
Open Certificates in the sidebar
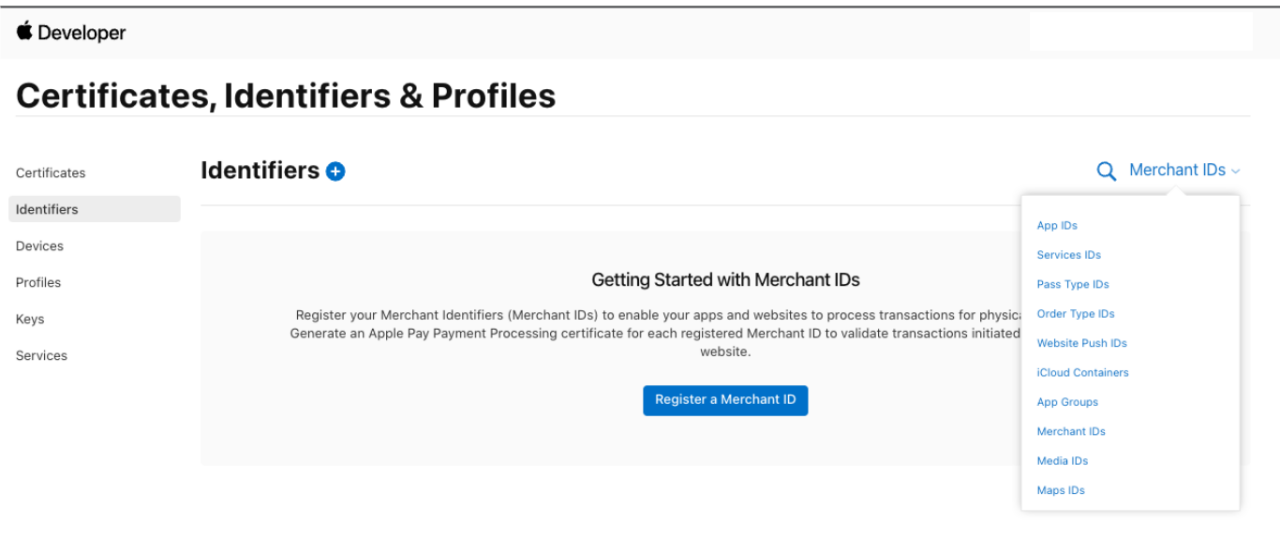point(51,173)
